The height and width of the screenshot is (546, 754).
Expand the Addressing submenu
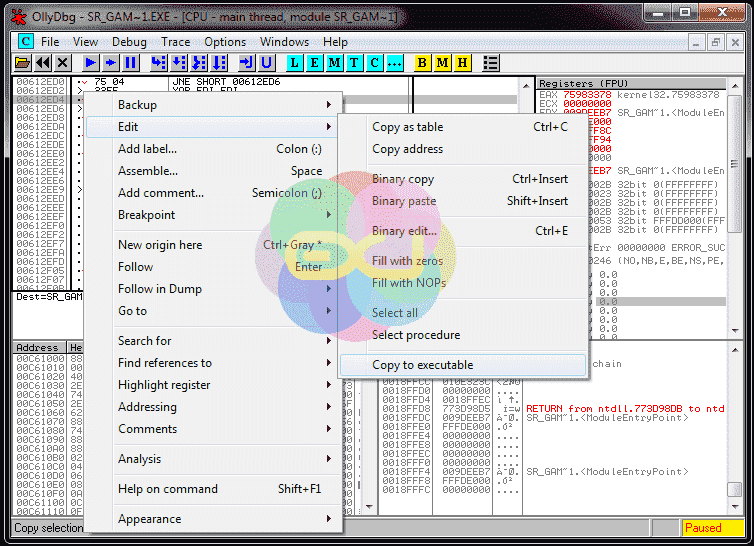pyautogui.click(x=214, y=407)
